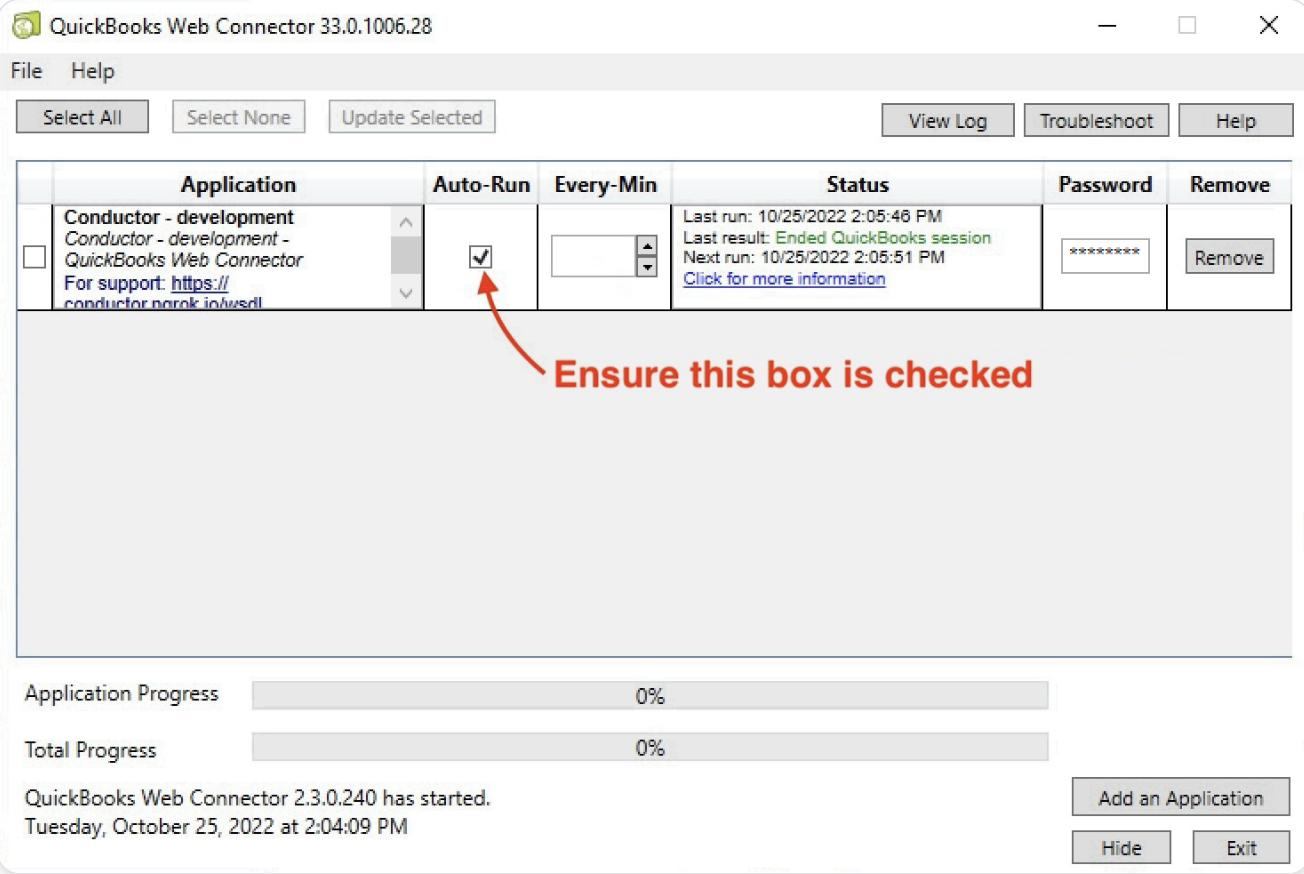Open the Click for more information link

coord(784,278)
